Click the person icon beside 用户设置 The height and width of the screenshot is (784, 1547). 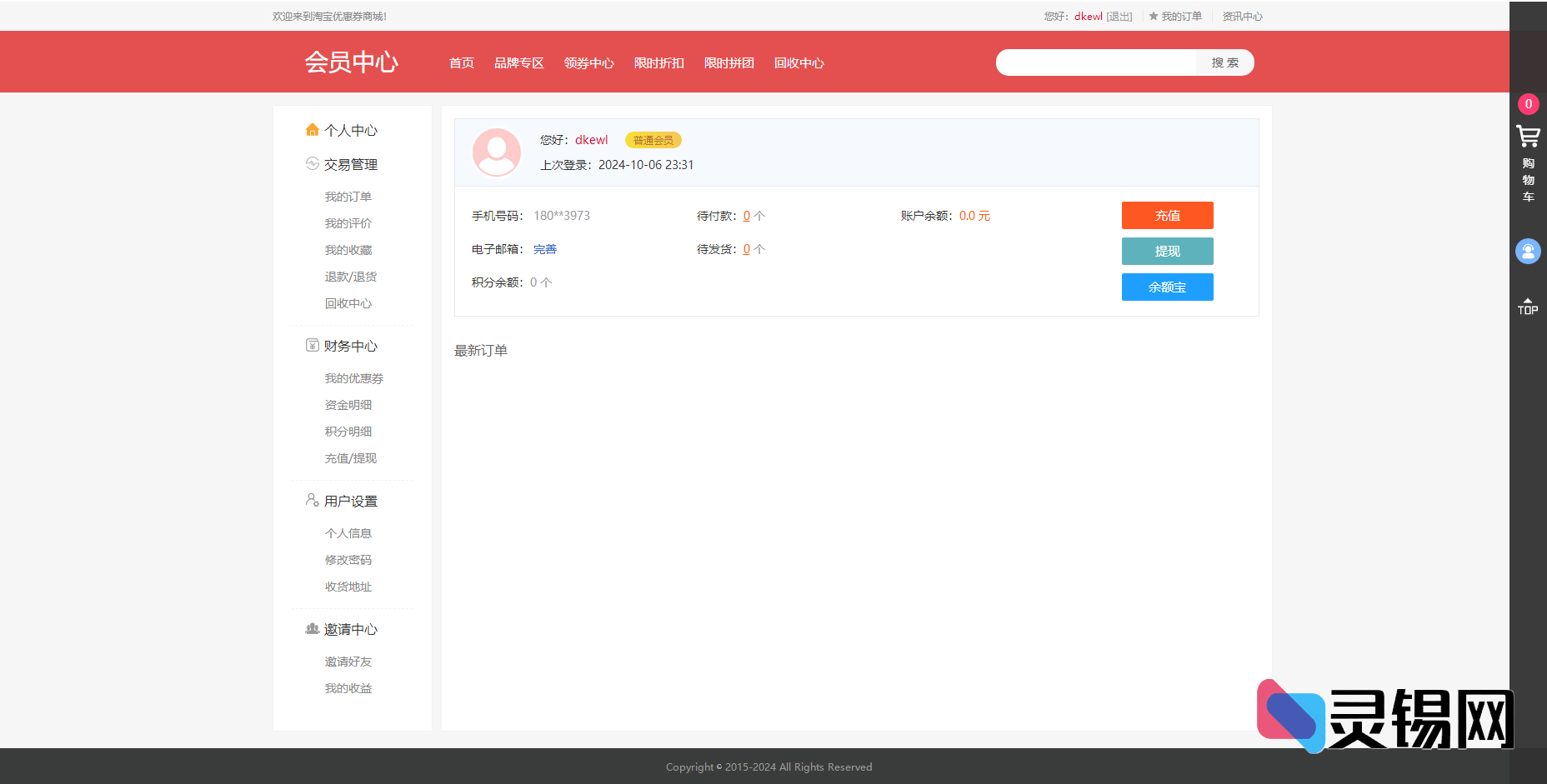(312, 500)
